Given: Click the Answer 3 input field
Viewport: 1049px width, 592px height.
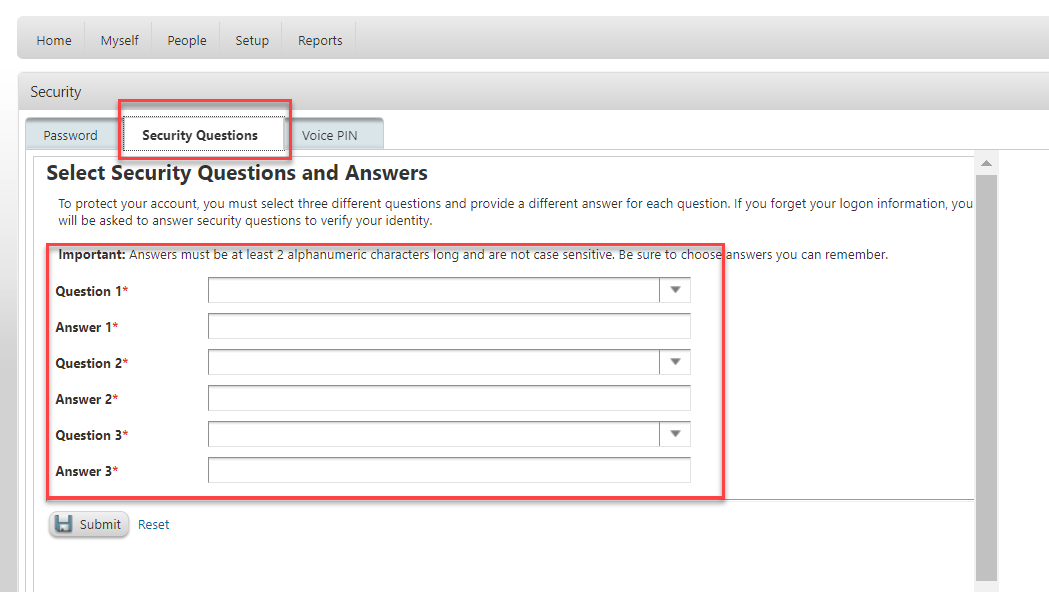Looking at the screenshot, I should point(449,470).
